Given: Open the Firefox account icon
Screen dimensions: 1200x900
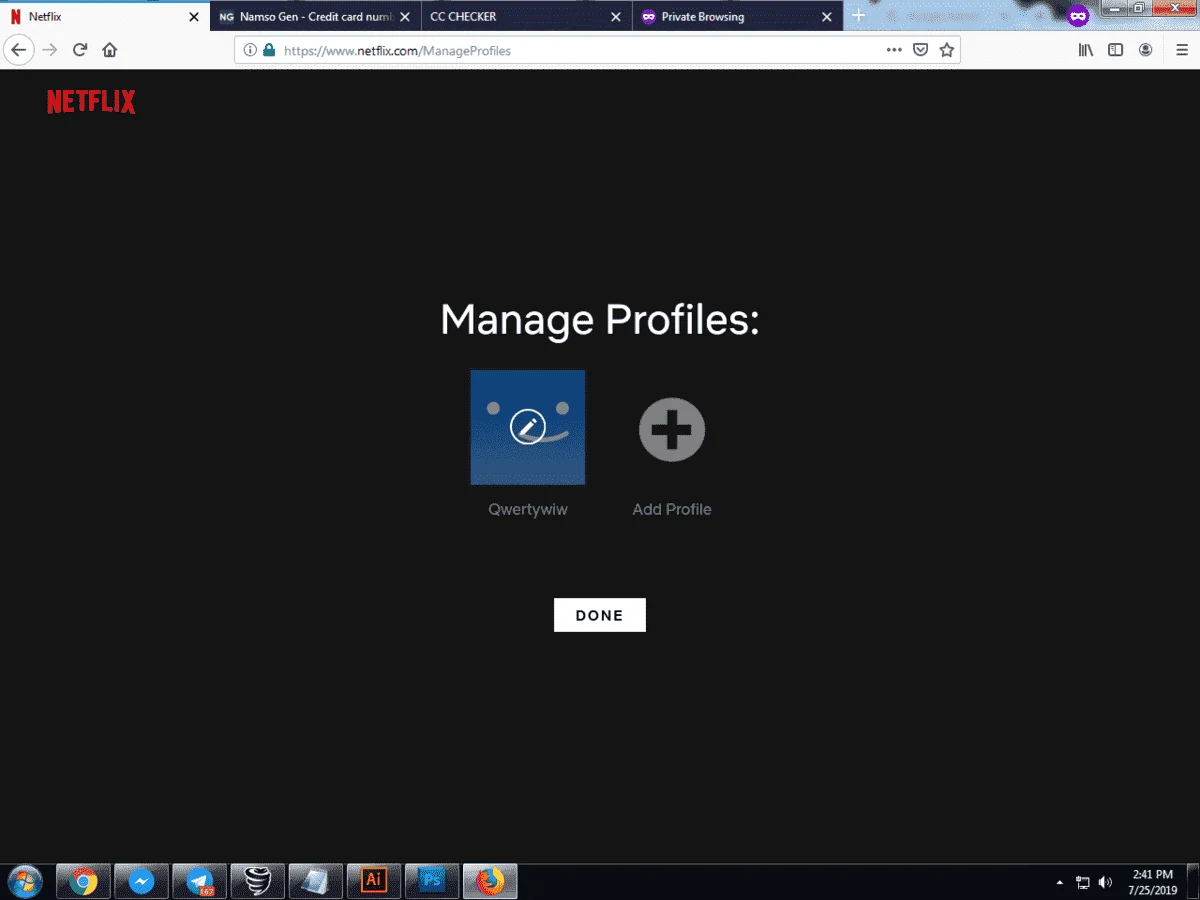Looking at the screenshot, I should click(x=1146, y=50).
